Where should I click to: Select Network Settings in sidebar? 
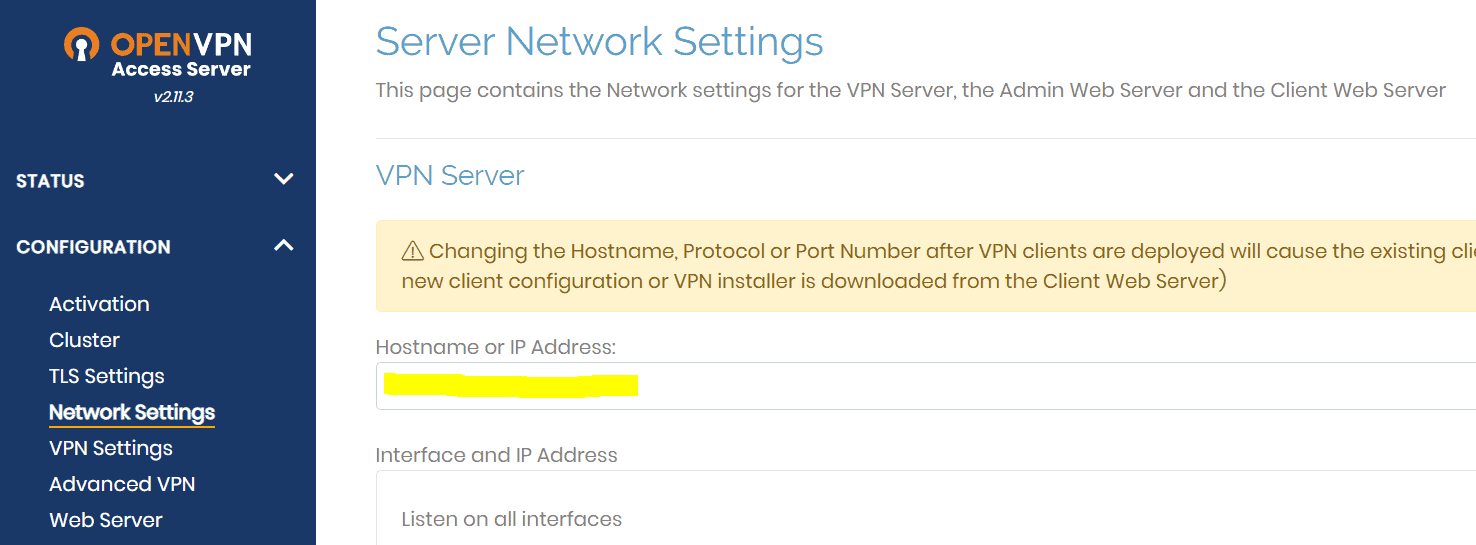(132, 412)
